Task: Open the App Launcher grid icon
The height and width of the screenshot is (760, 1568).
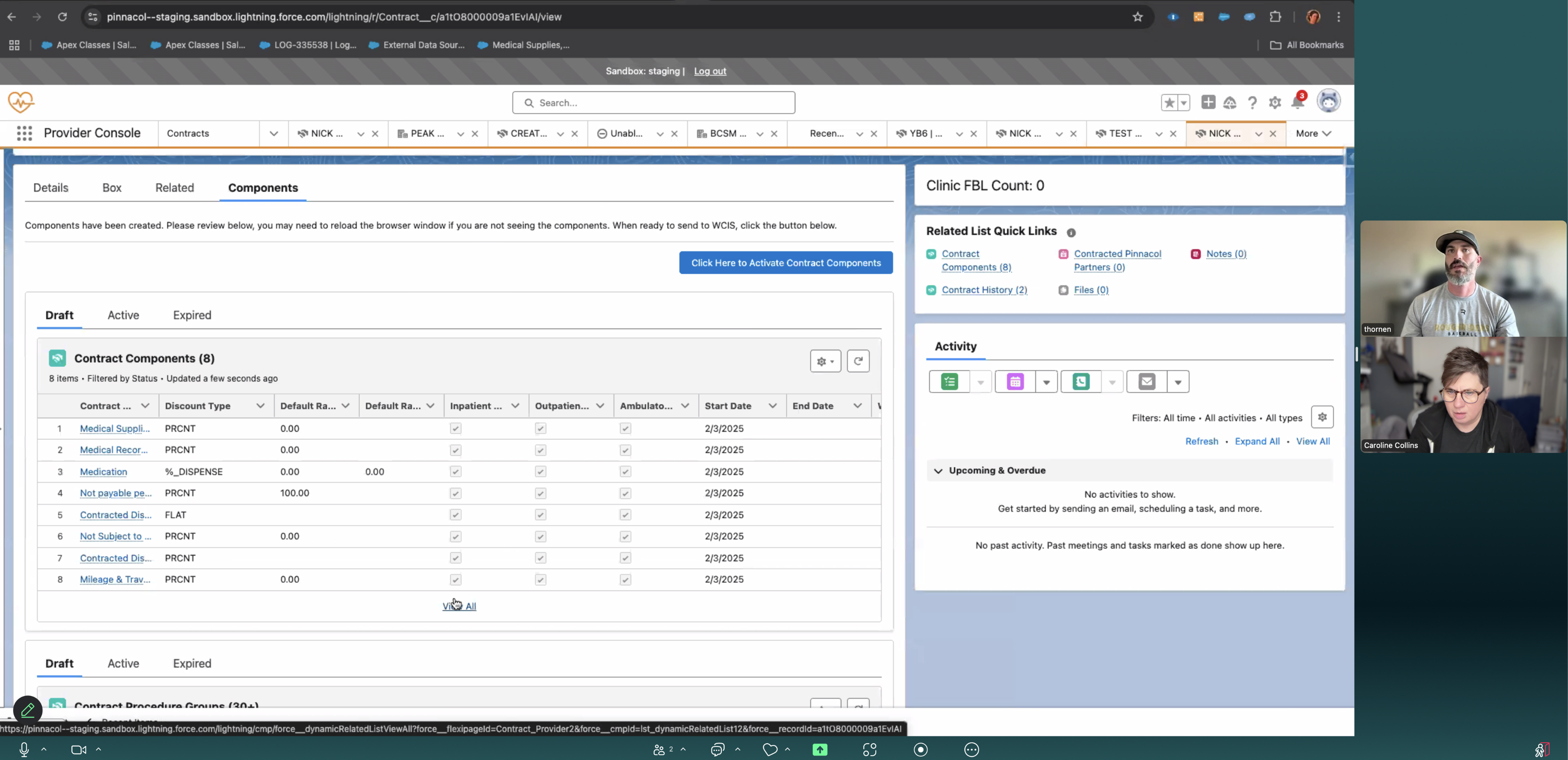Action: (24, 133)
